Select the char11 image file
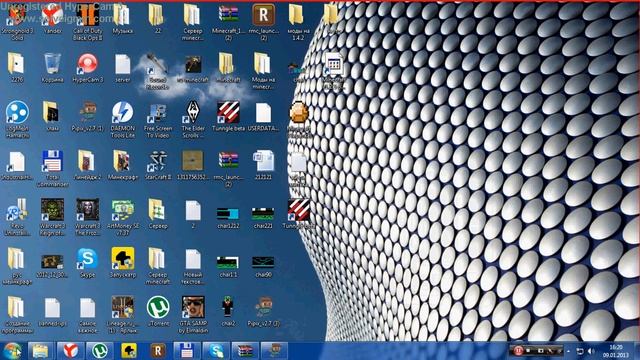Image resolution: width=640 pixels, height=360 pixels. [228, 267]
